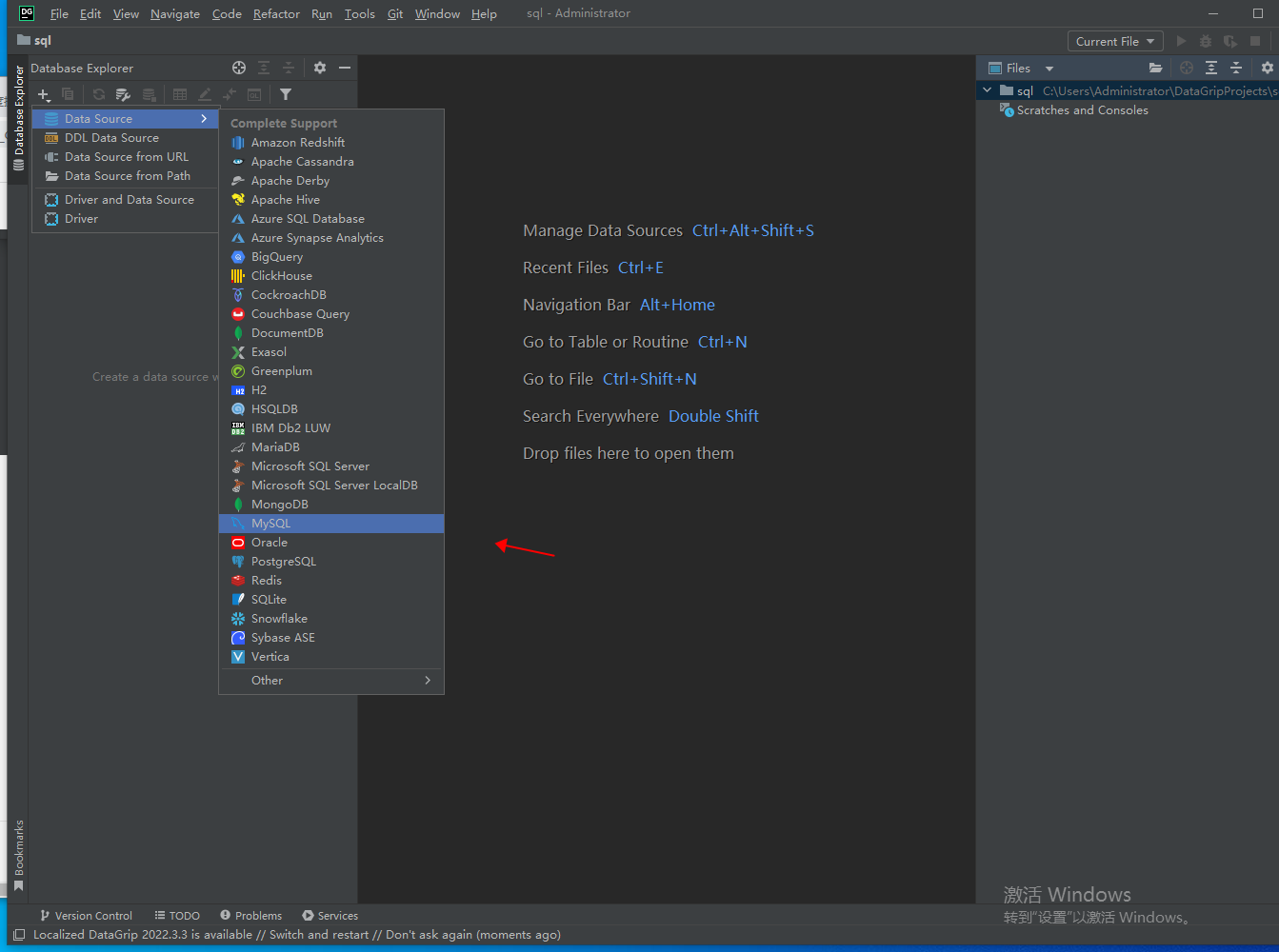The height and width of the screenshot is (952, 1279).
Task: Select DDL Data Source option
Action: (x=126, y=138)
